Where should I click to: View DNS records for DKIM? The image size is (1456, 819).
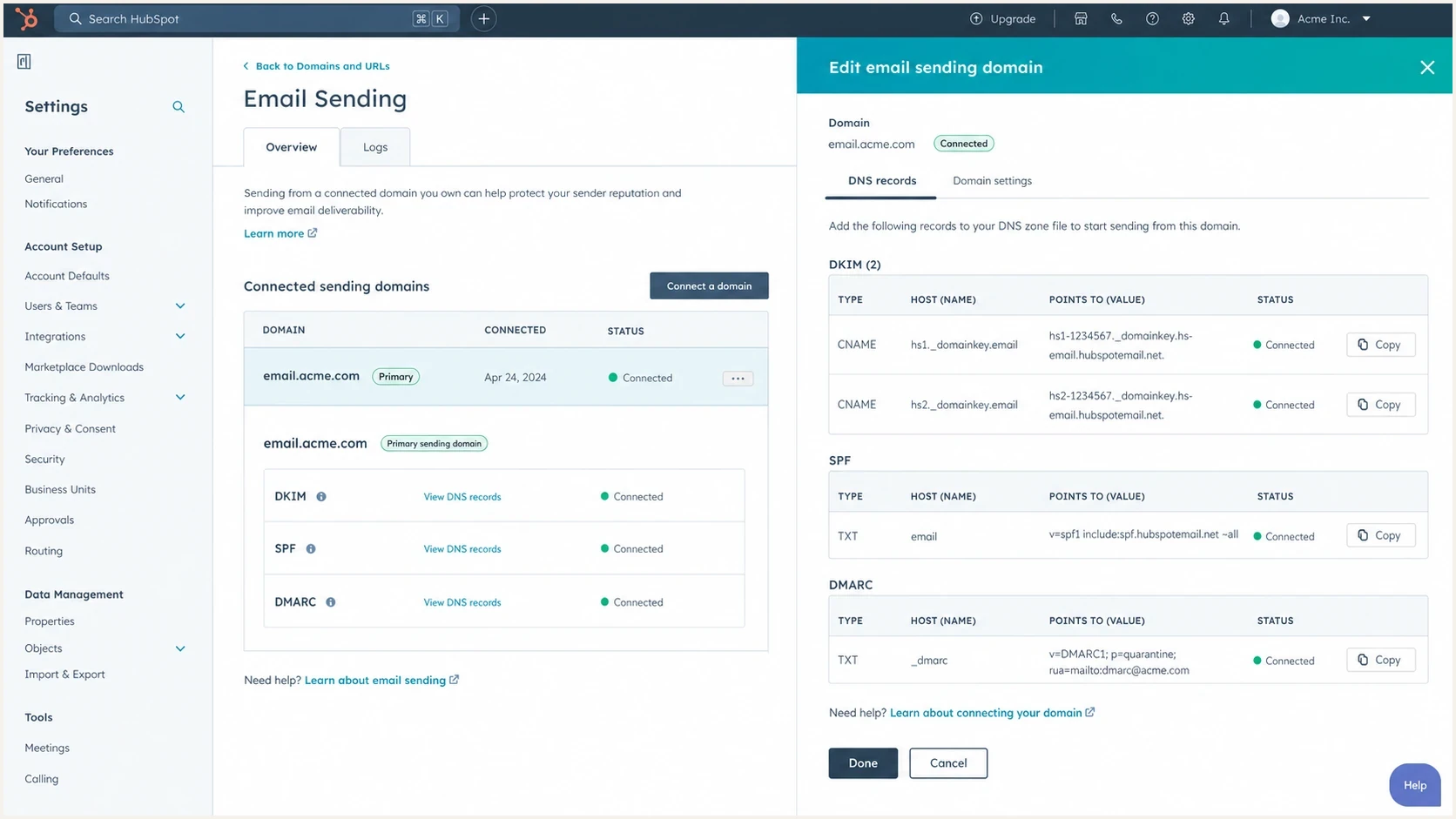[x=462, y=497]
